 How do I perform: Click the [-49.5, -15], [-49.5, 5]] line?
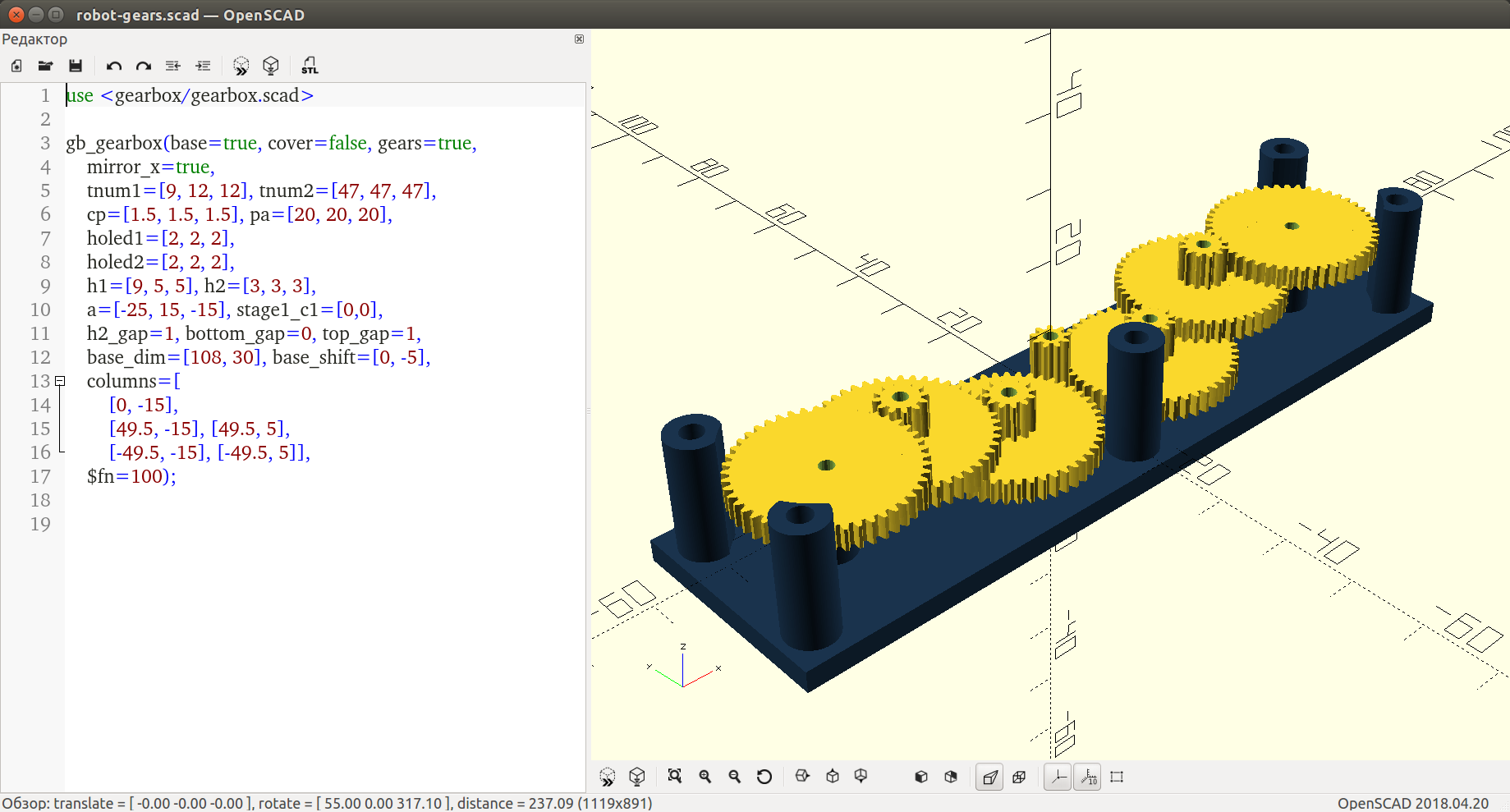(209, 452)
